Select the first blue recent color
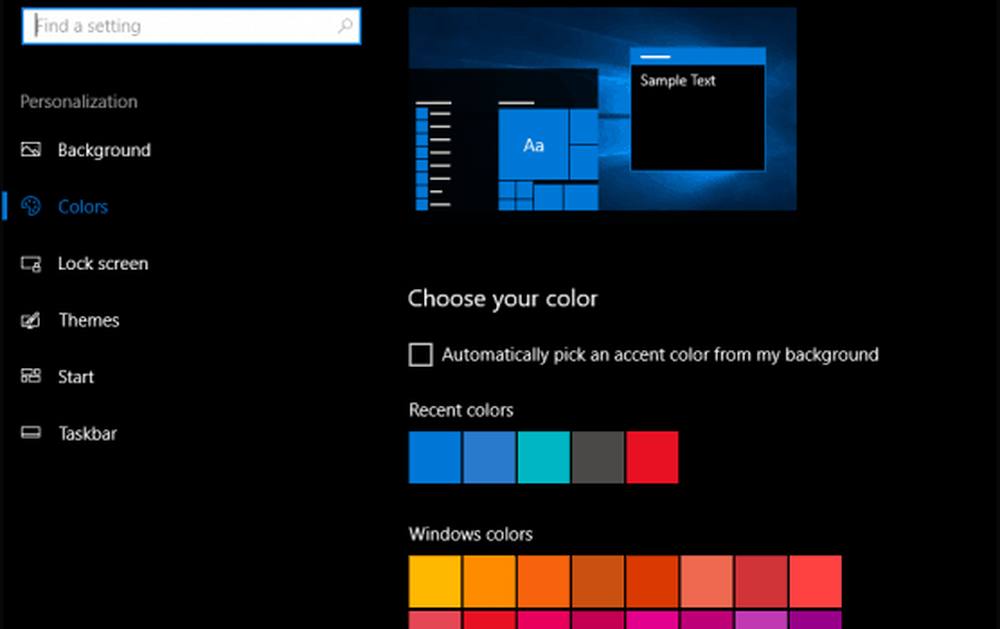 (x=435, y=458)
